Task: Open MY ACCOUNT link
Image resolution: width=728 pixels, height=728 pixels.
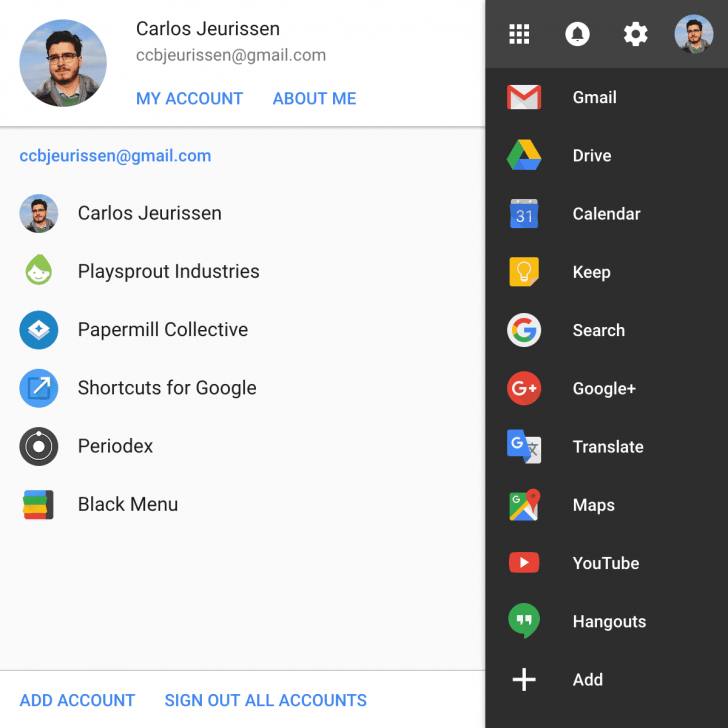Action: coord(189,98)
